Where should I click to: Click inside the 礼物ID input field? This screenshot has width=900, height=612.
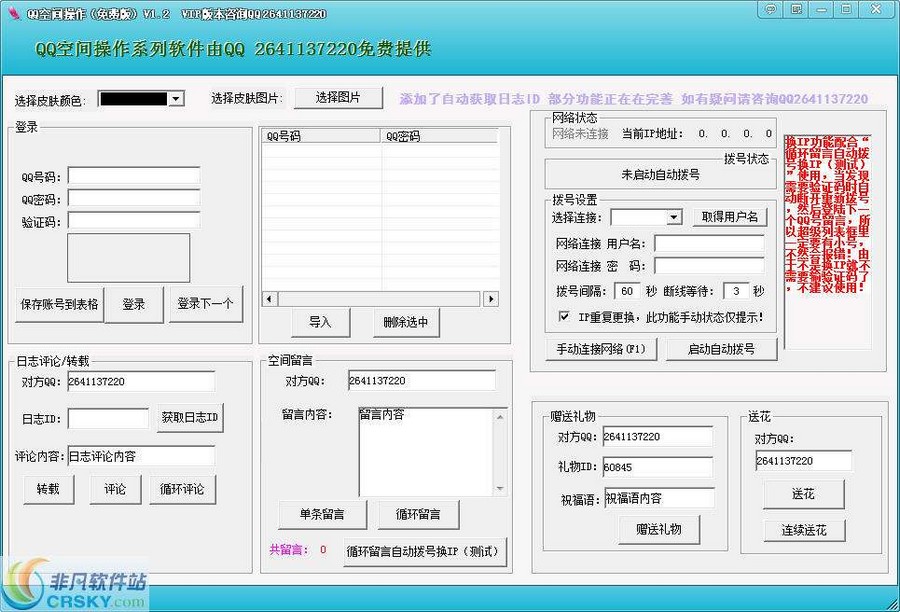(658, 466)
